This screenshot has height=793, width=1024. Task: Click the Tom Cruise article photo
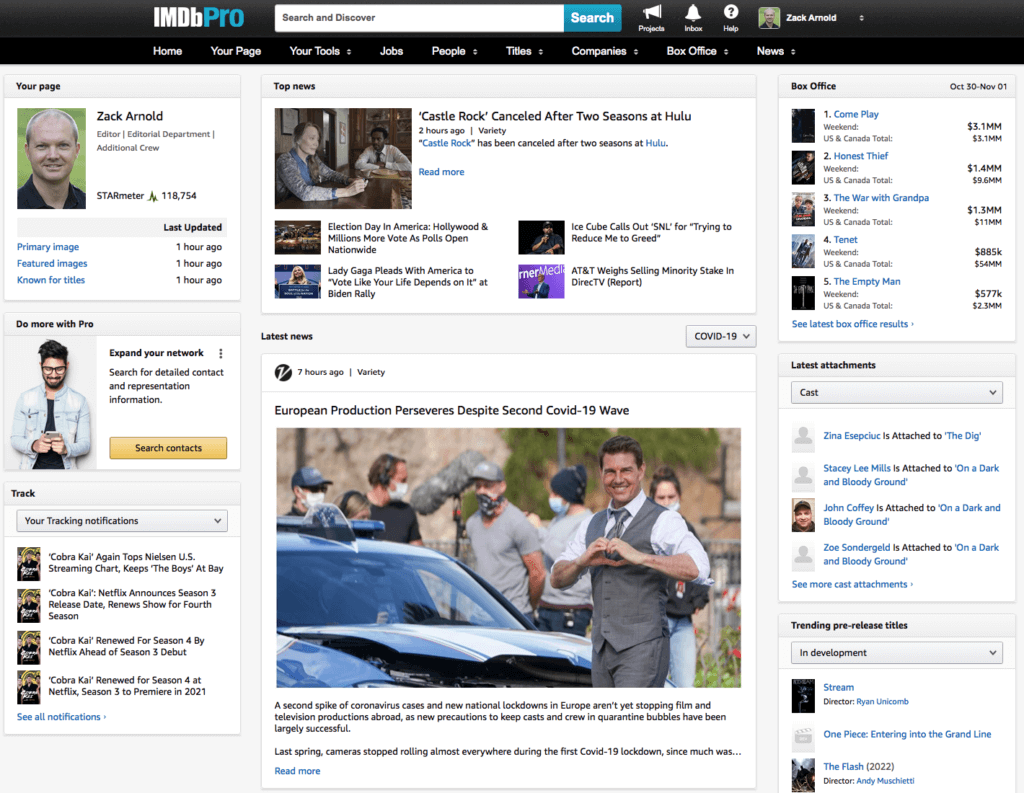tap(508, 557)
